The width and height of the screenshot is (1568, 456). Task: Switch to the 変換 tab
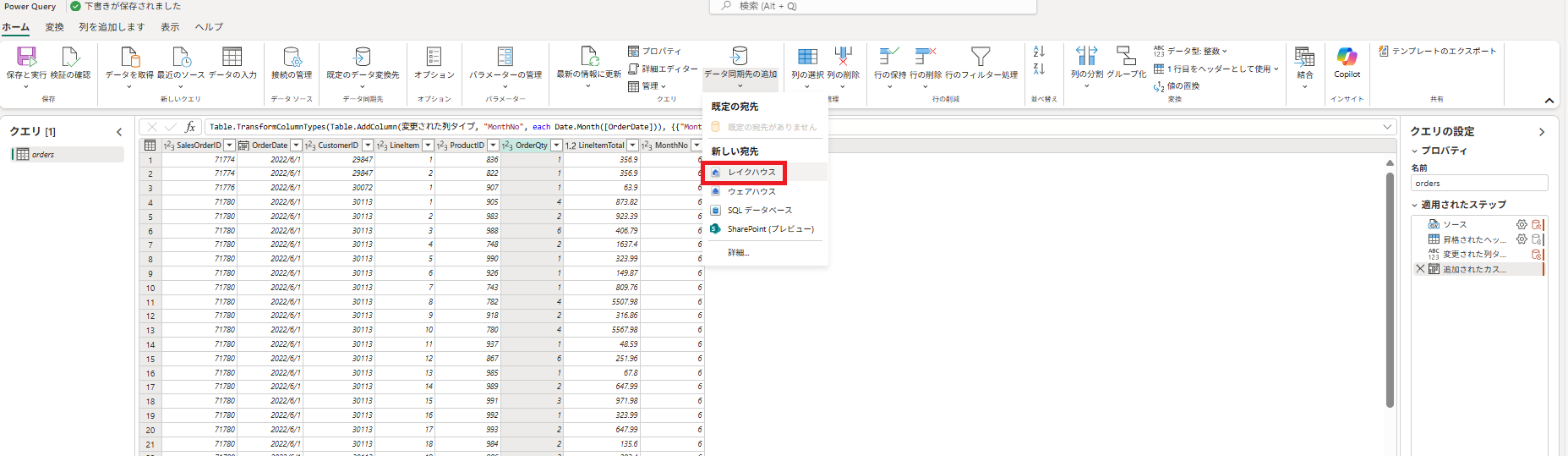click(x=55, y=27)
